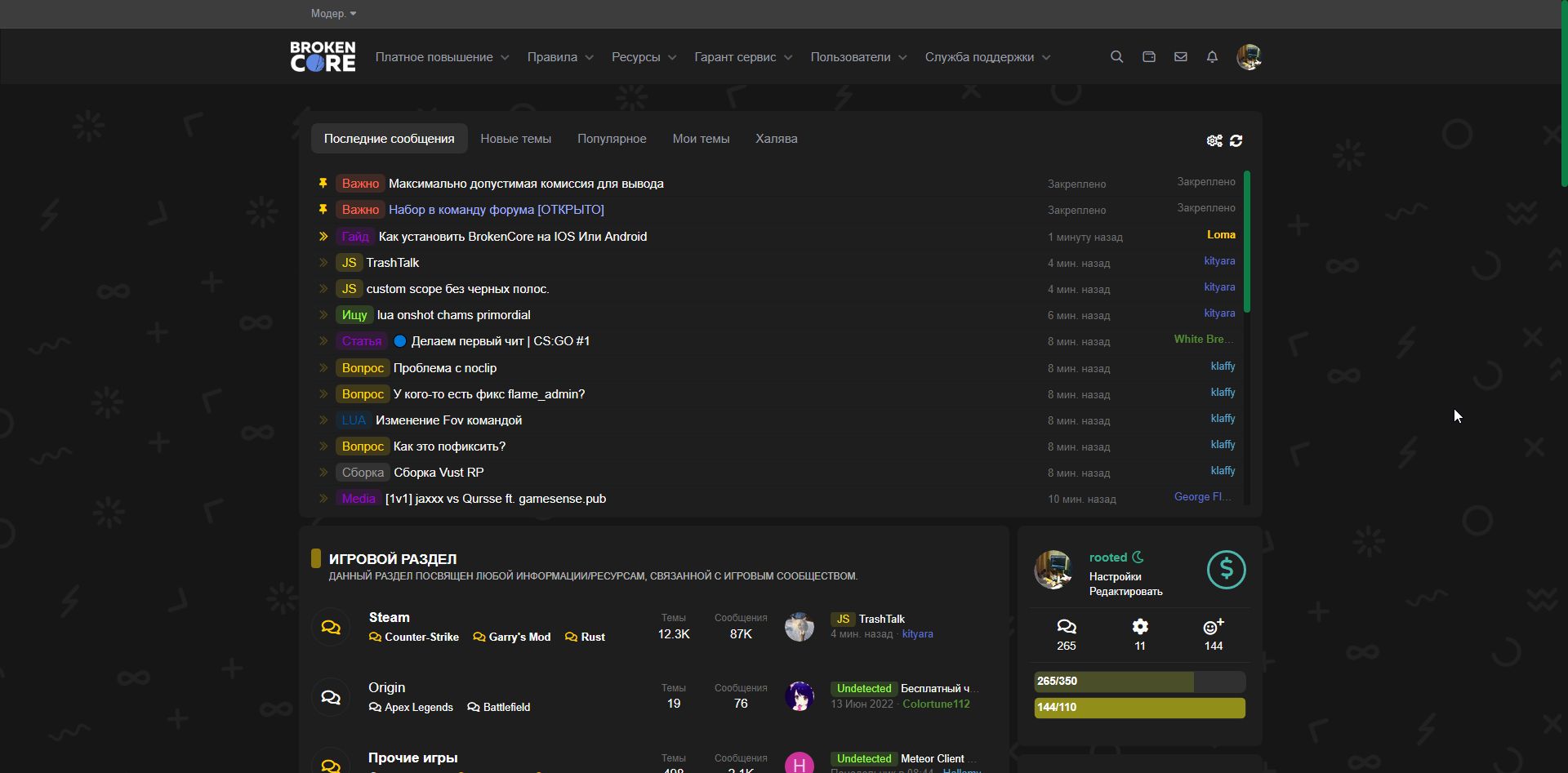Screen dimensions: 1568x773
Task: Refresh the latest messages feed
Action: (x=1236, y=140)
